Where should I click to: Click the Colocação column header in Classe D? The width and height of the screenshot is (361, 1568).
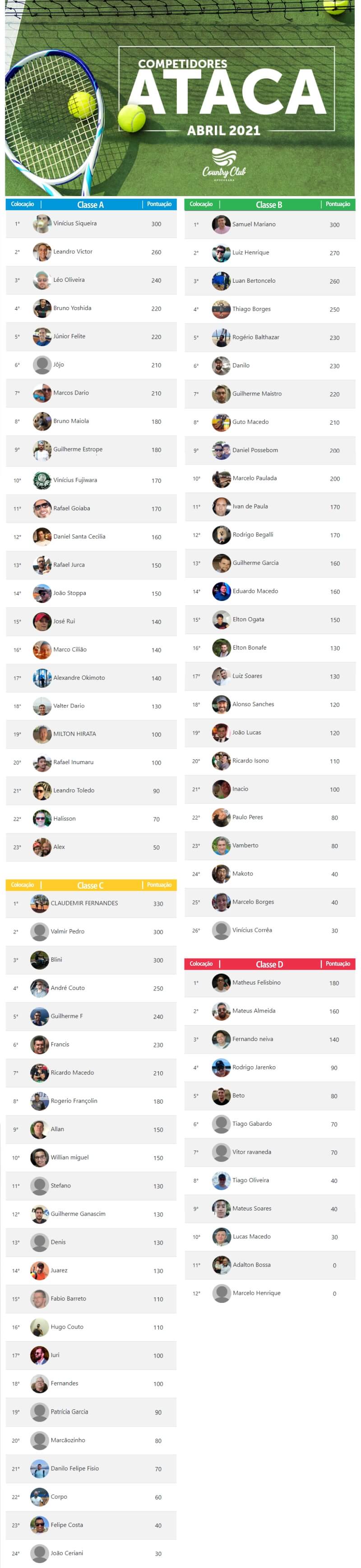(201, 963)
